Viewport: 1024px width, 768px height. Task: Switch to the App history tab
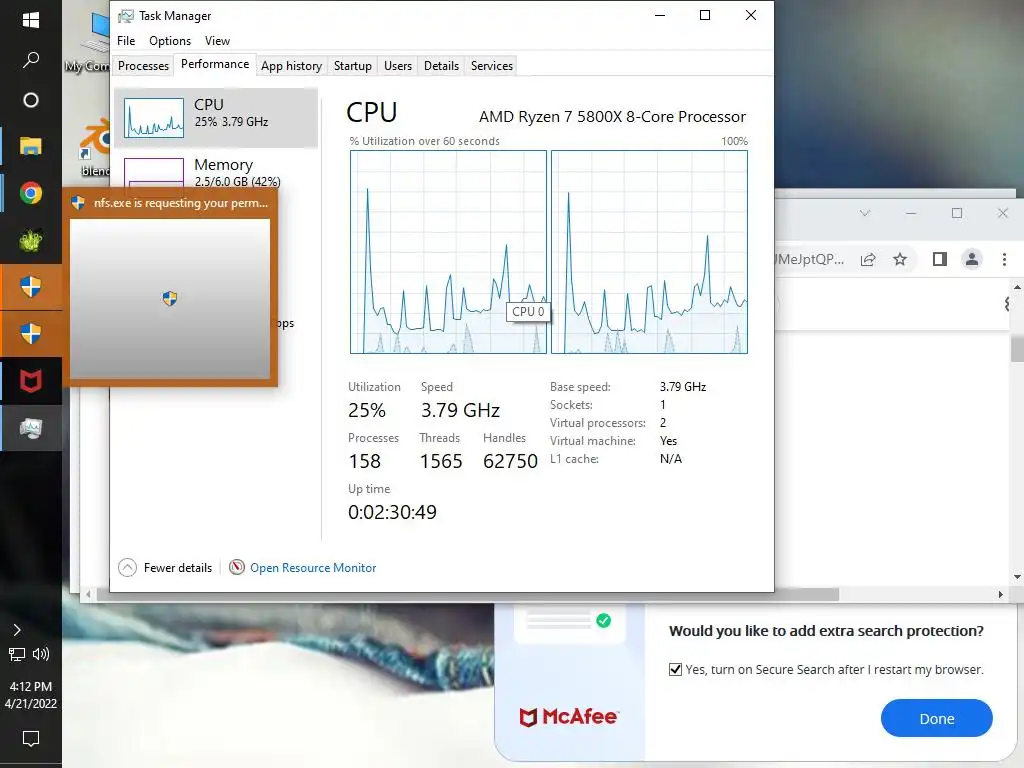(291, 65)
